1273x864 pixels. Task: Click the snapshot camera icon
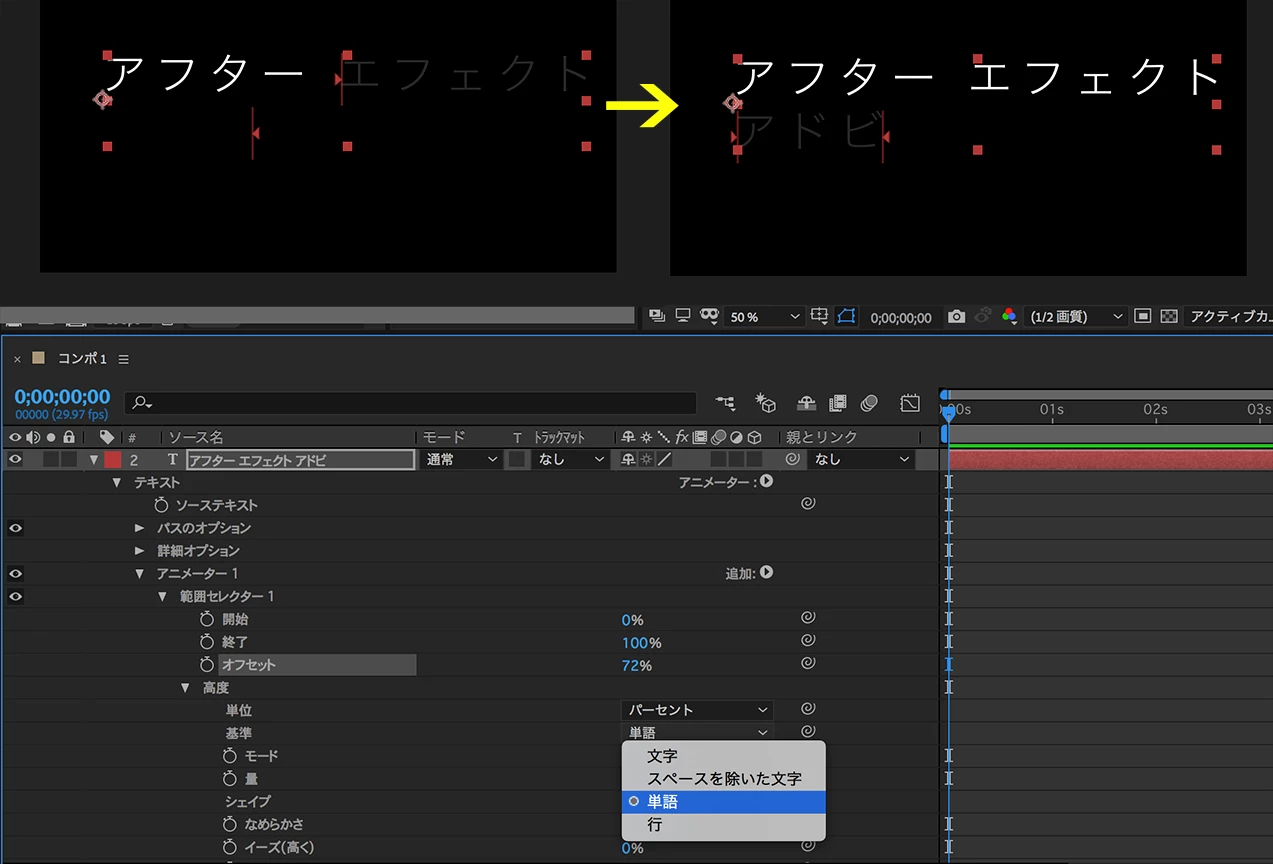pos(956,317)
